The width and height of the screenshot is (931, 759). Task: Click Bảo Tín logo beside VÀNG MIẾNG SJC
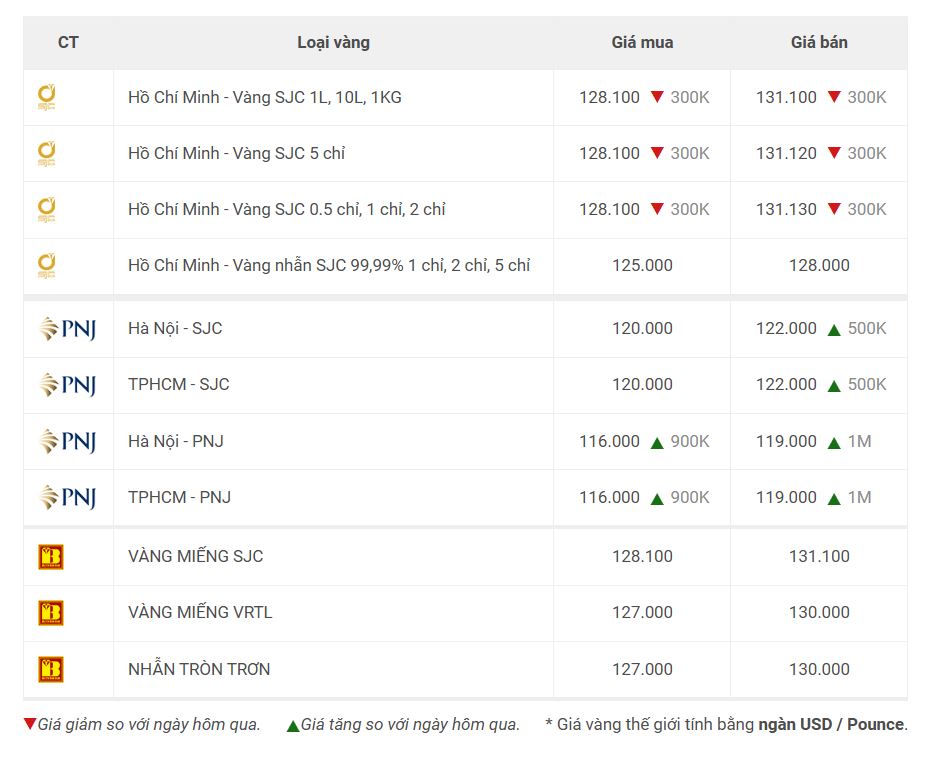click(50, 557)
